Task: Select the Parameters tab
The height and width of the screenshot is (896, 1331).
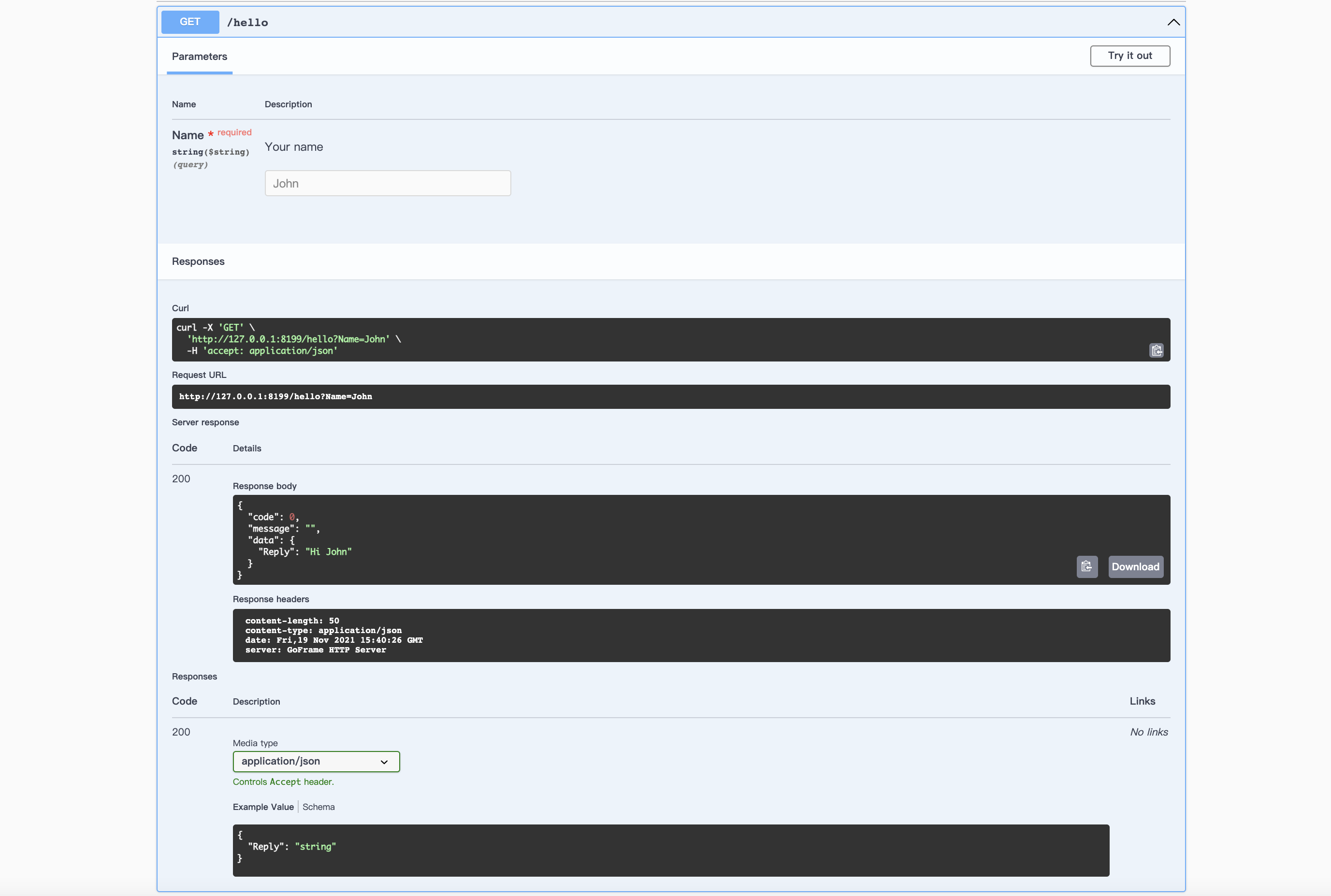Action: point(200,56)
